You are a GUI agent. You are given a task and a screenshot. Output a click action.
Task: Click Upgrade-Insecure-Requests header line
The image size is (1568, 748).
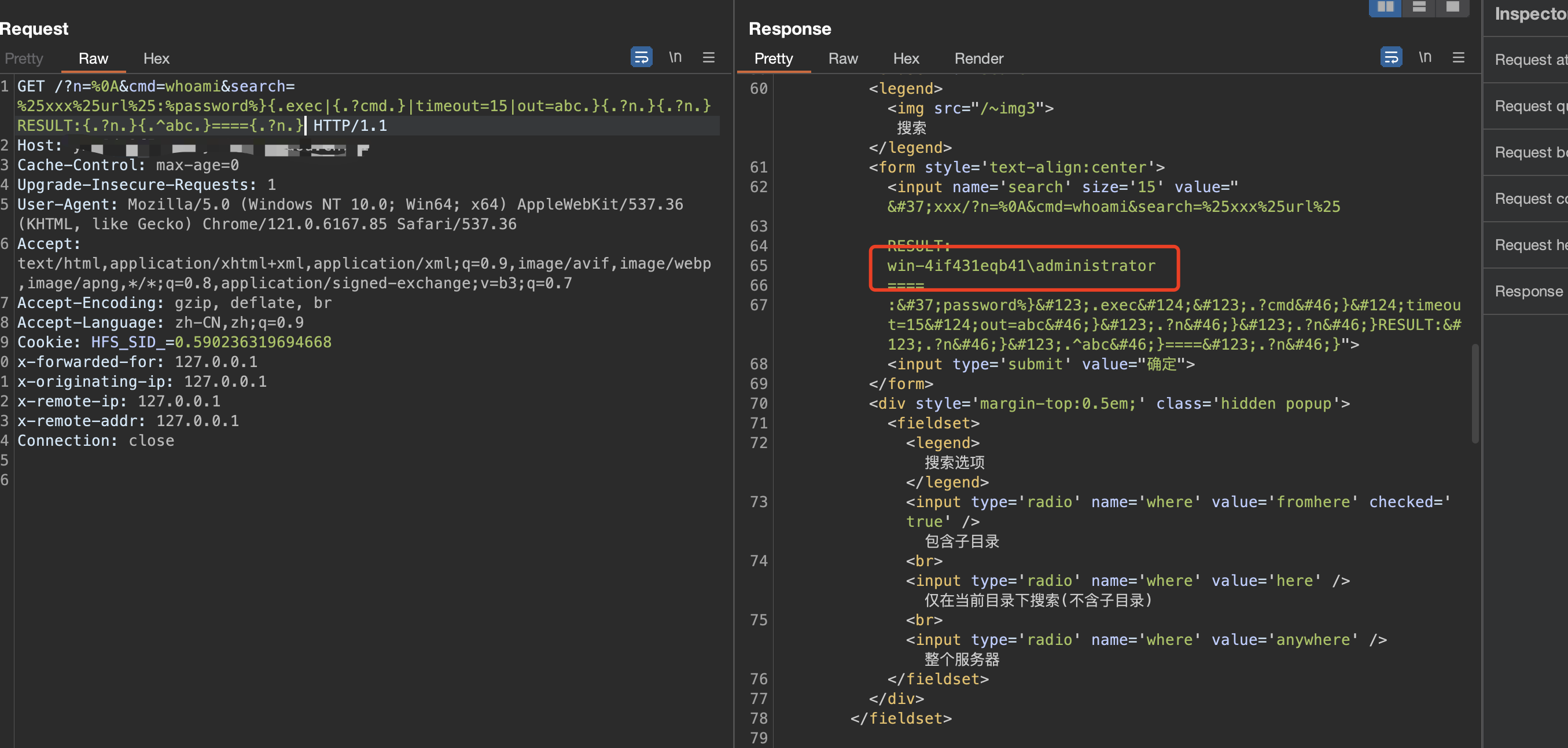point(147,185)
